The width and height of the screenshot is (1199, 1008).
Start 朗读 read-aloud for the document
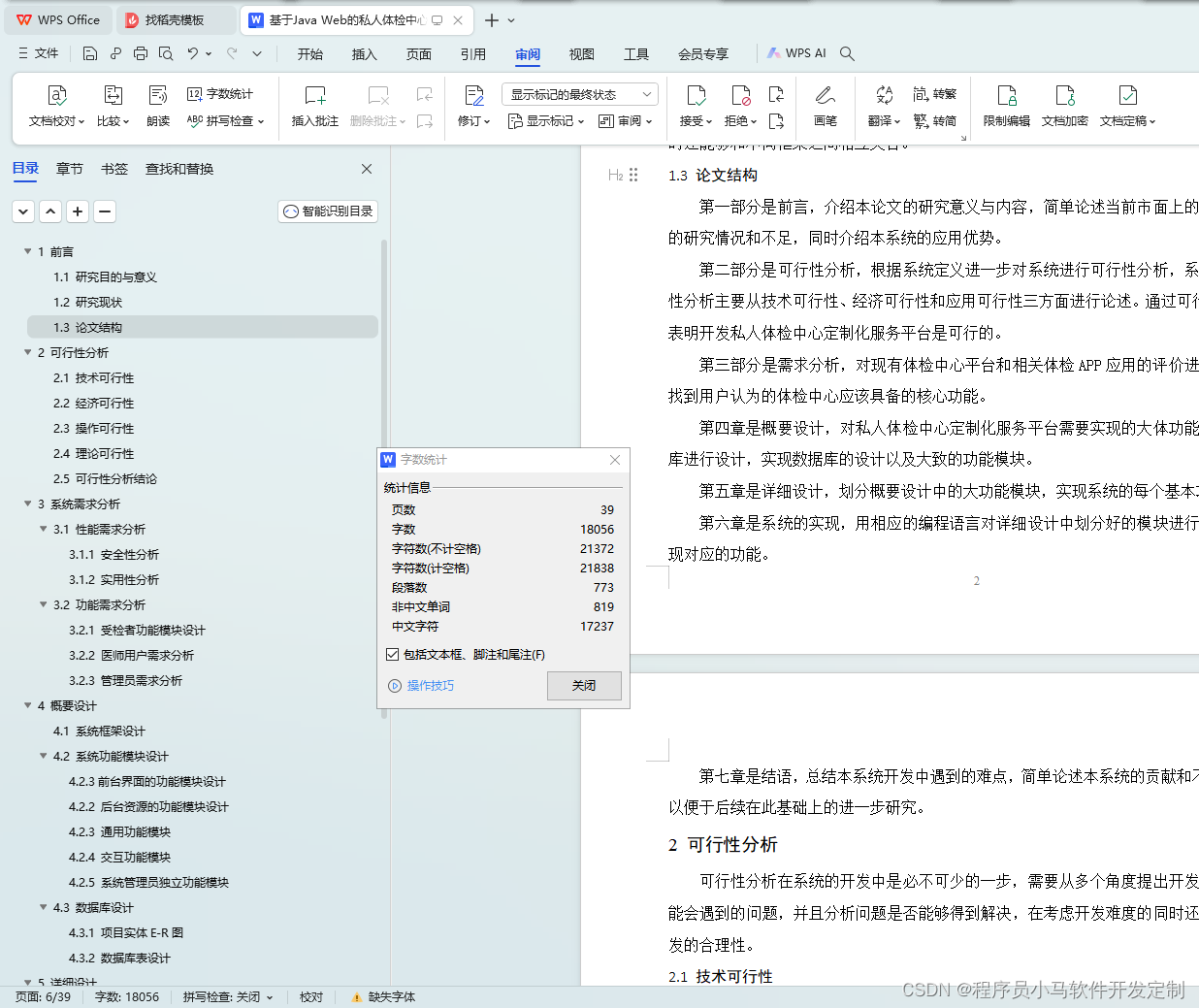point(157,107)
